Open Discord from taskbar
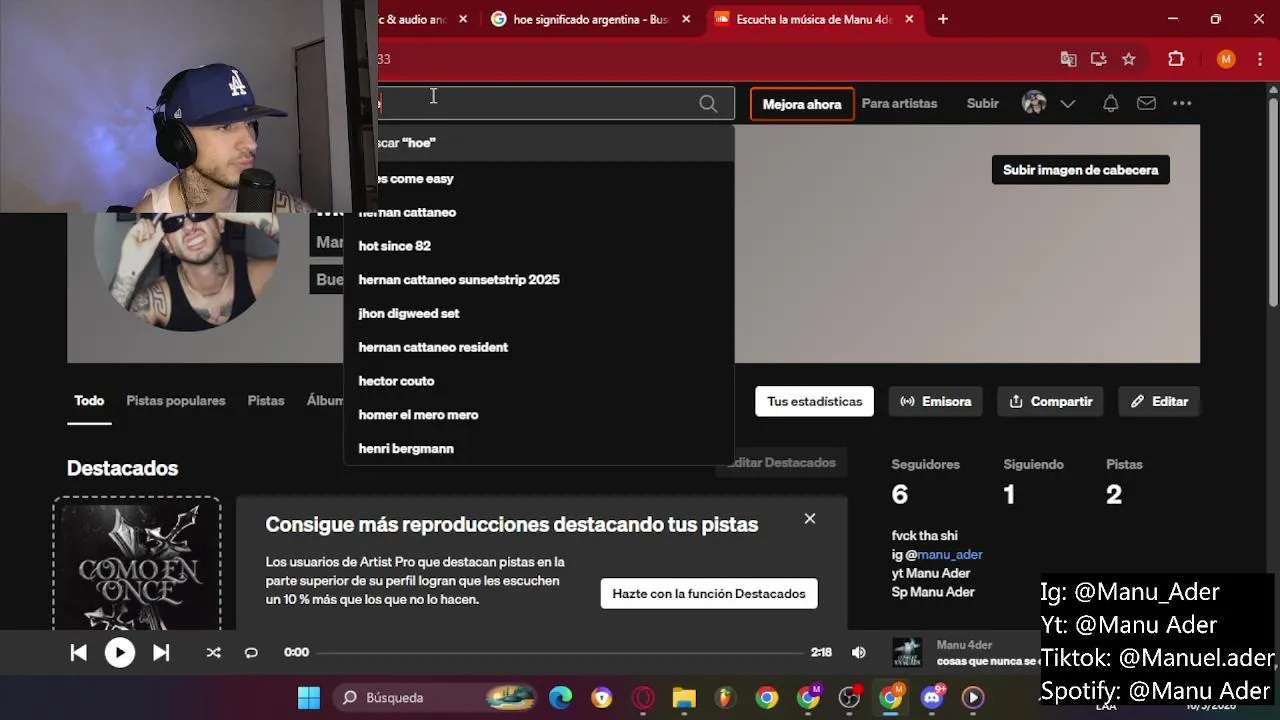This screenshot has width=1280, height=720. [932, 697]
